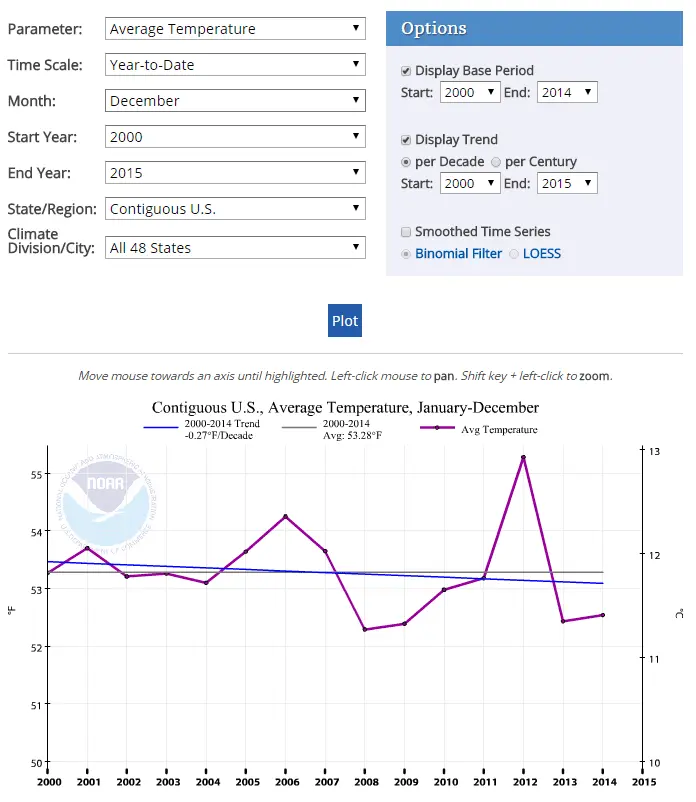
Task: Change the Start Year dropdown from 2000
Action: pos(235,137)
